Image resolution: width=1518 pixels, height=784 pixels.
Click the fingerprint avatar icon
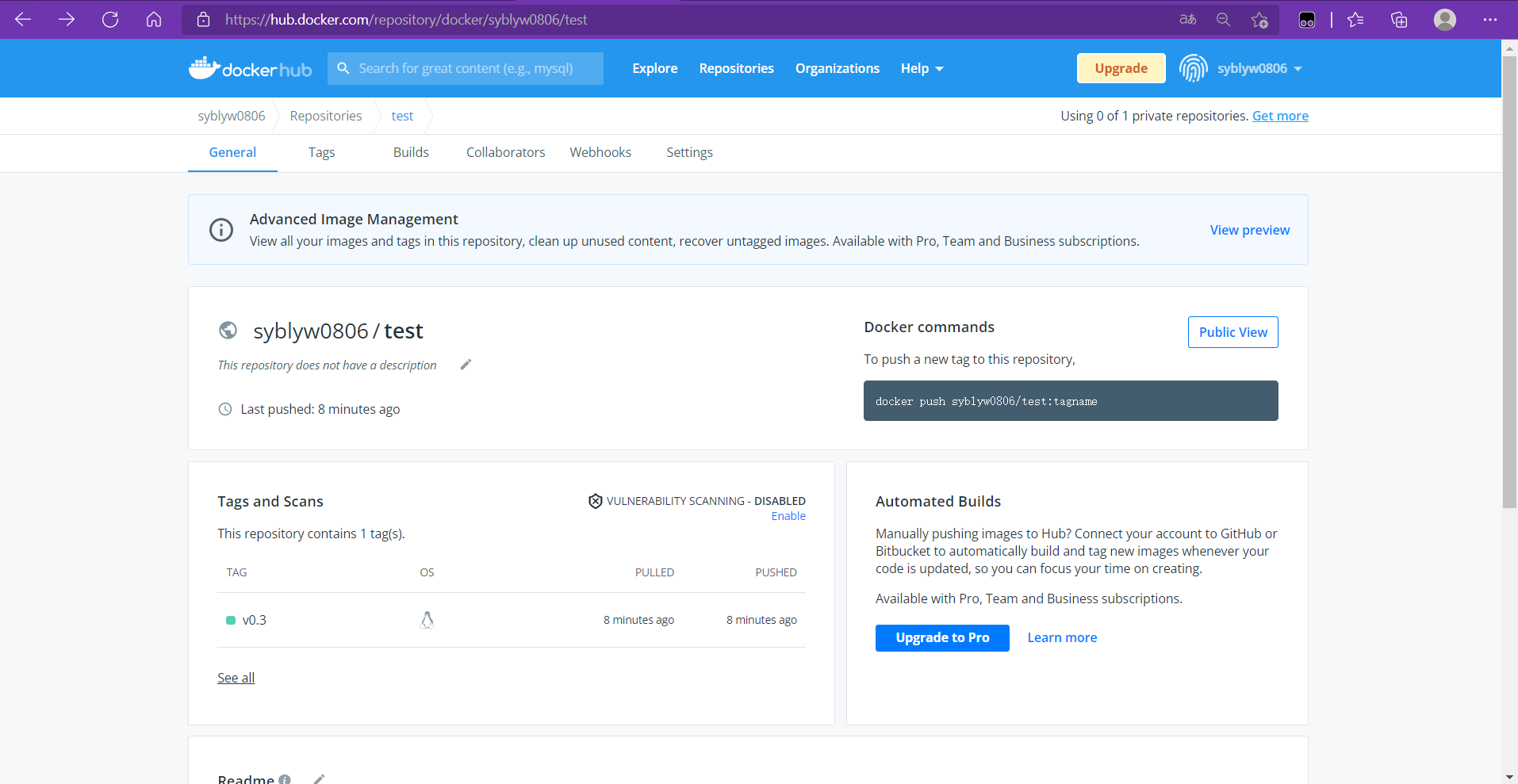pyautogui.click(x=1194, y=68)
